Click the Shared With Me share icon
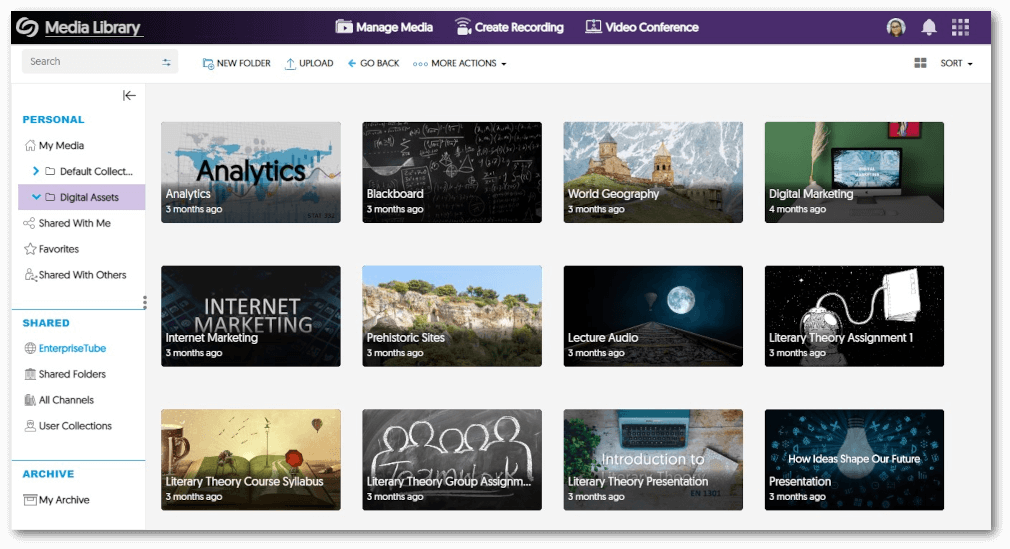The image size is (1010, 549). pyautogui.click(x=30, y=223)
